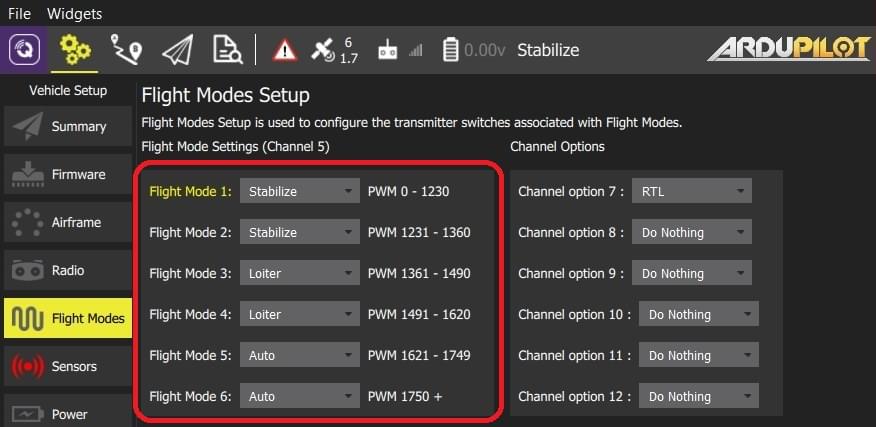Expand Flight Mode 3 Loiter dropdown
The image size is (876, 427).
299,273
